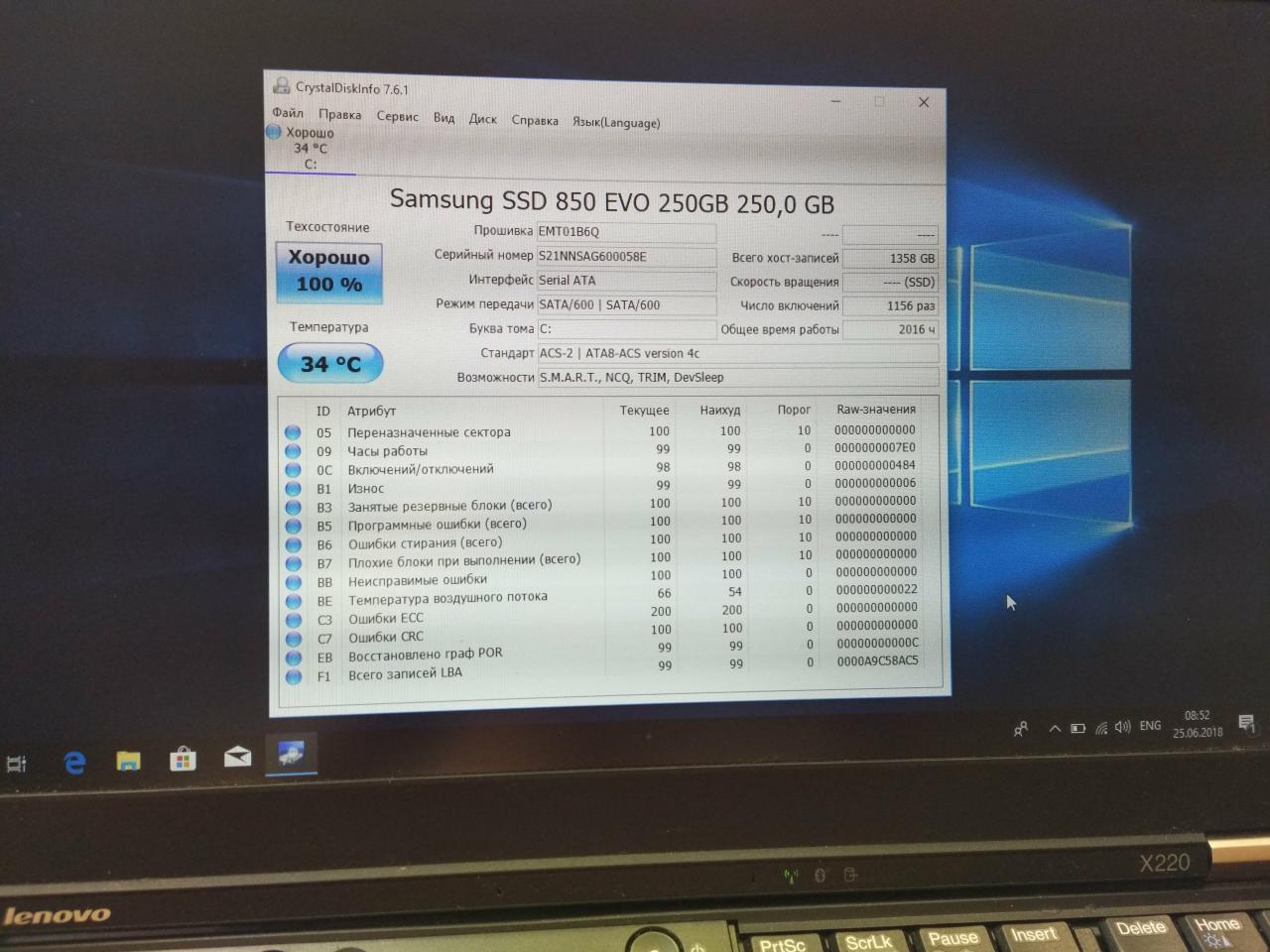The image size is (1270, 952).
Task: Click the status icon for Ошибки ECC row
Action: tap(293, 621)
